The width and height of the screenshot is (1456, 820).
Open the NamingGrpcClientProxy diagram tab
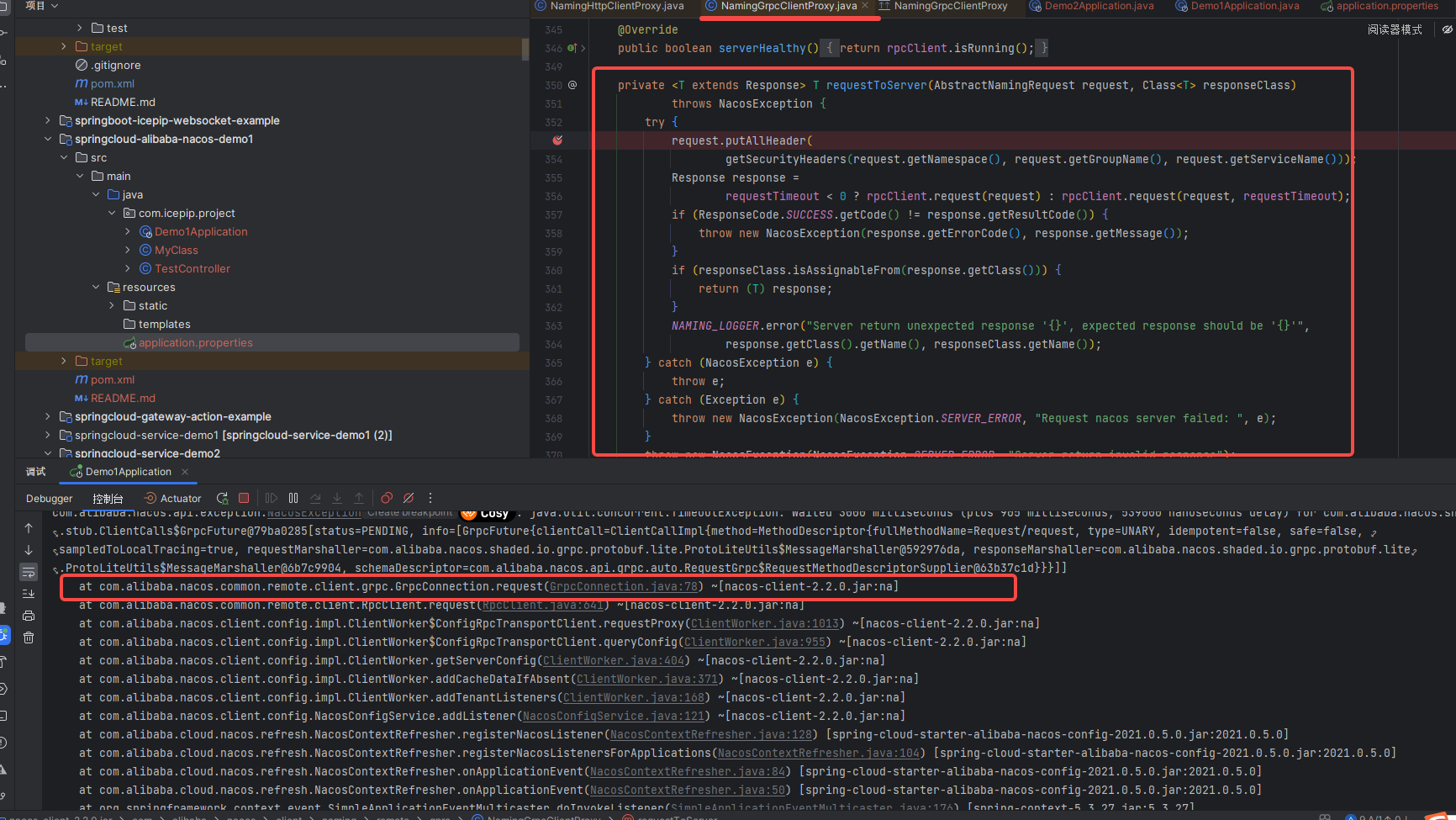(x=942, y=6)
